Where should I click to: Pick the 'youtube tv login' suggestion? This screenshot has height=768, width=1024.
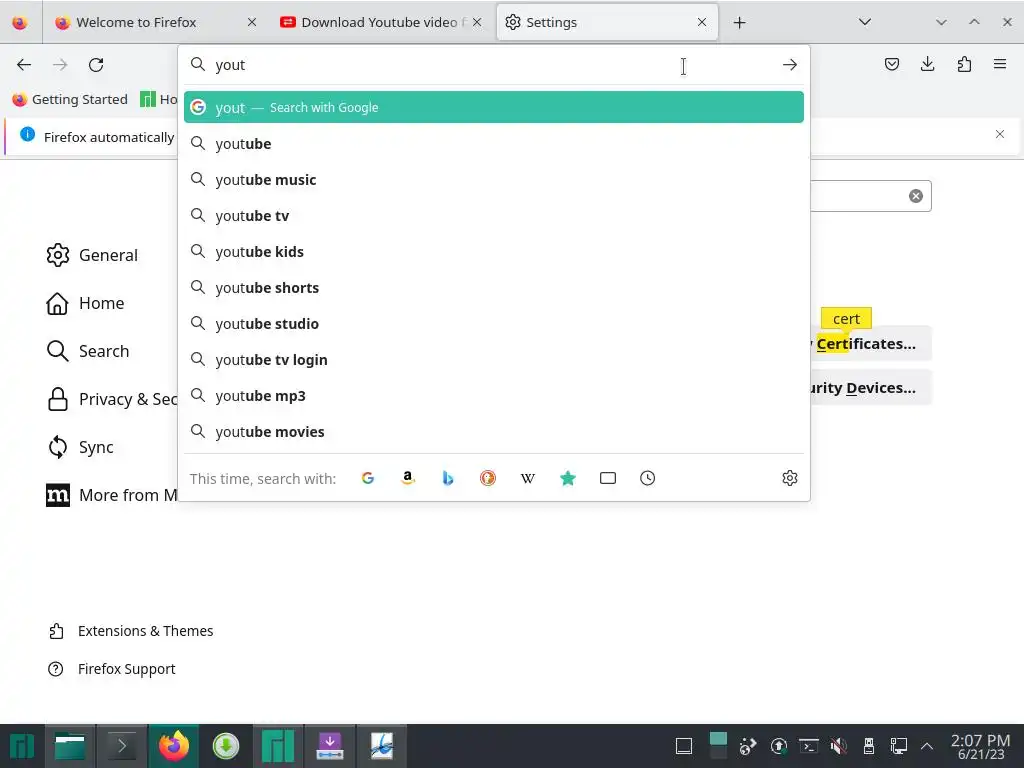click(x=494, y=360)
